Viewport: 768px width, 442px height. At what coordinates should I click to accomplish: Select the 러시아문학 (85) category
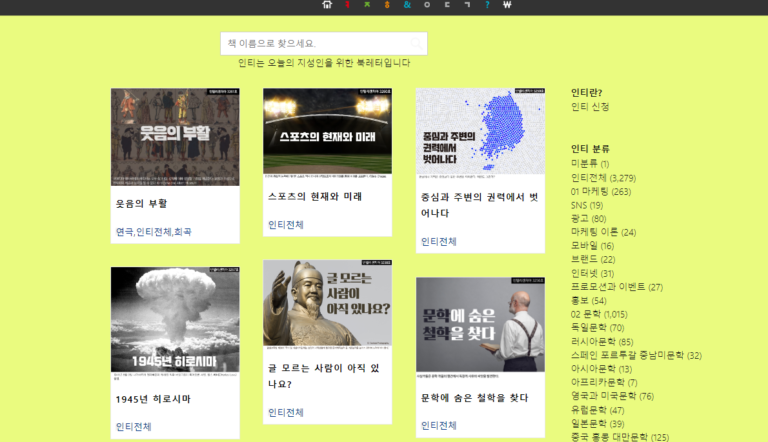(x=601, y=342)
